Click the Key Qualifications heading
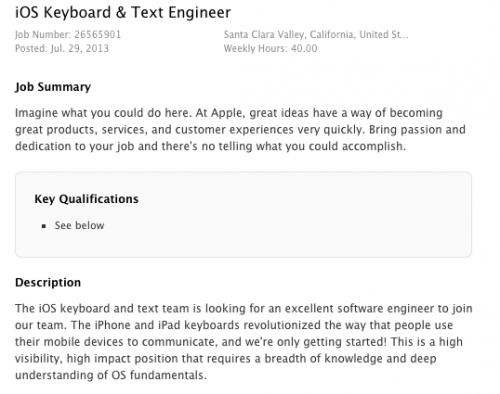 tap(86, 199)
